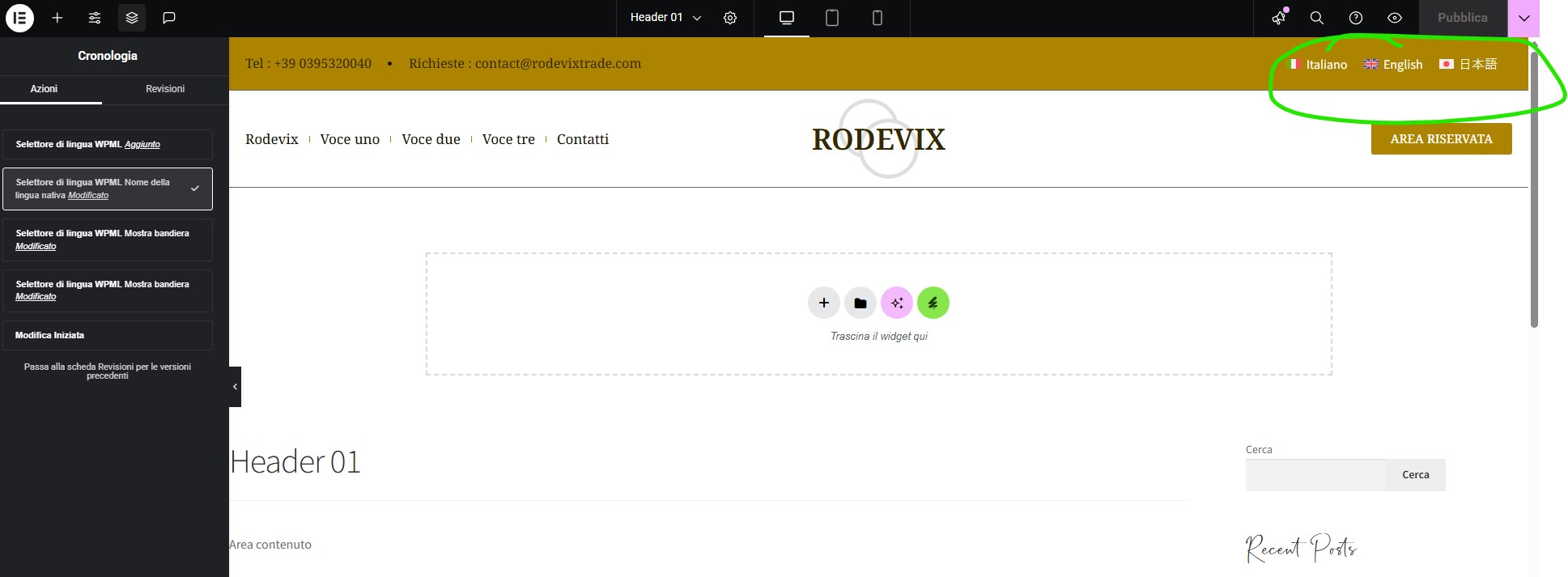Click the 'Trascina il widget qui' text

[879, 336]
